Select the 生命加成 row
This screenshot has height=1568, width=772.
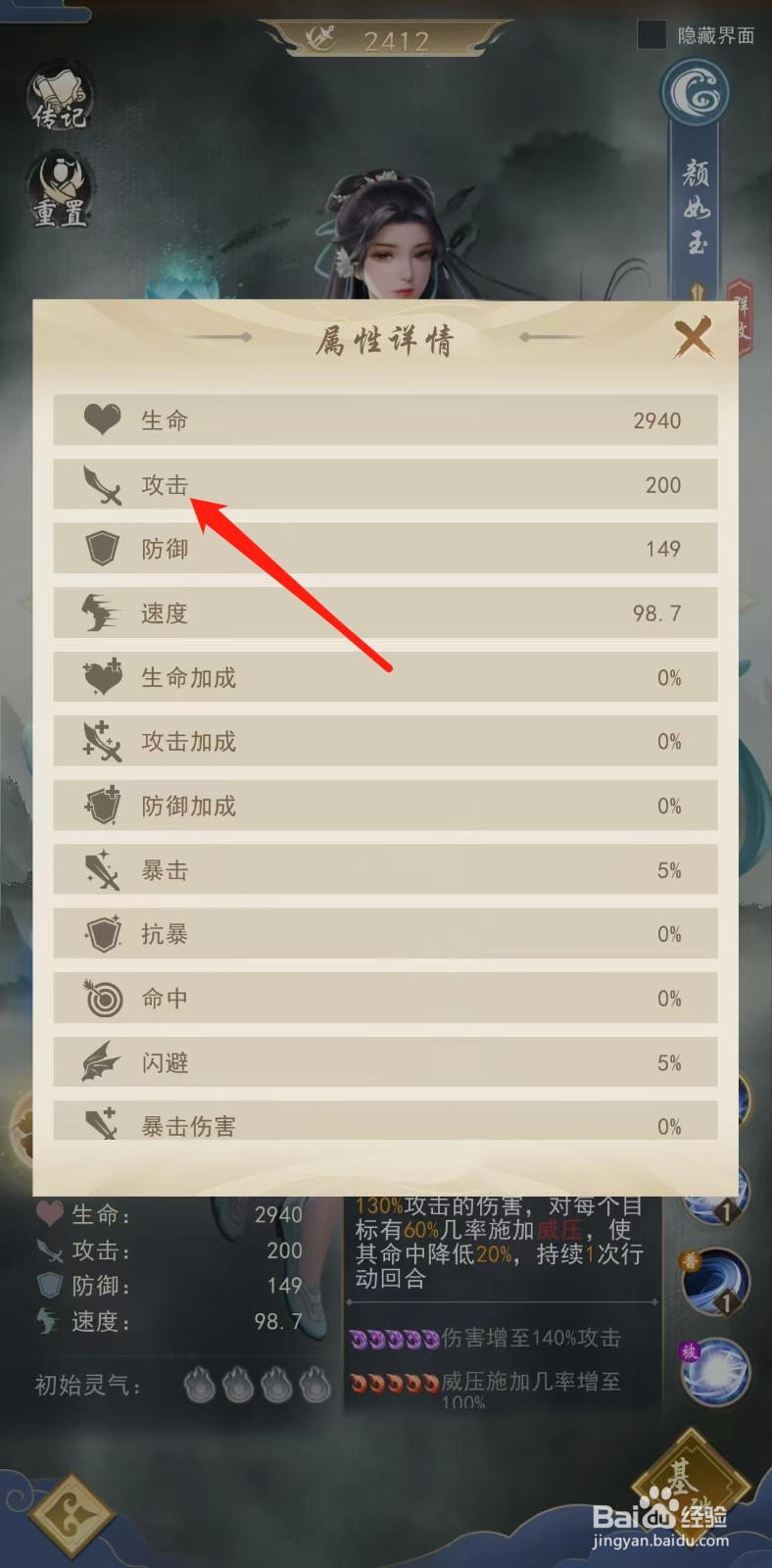[x=385, y=677]
